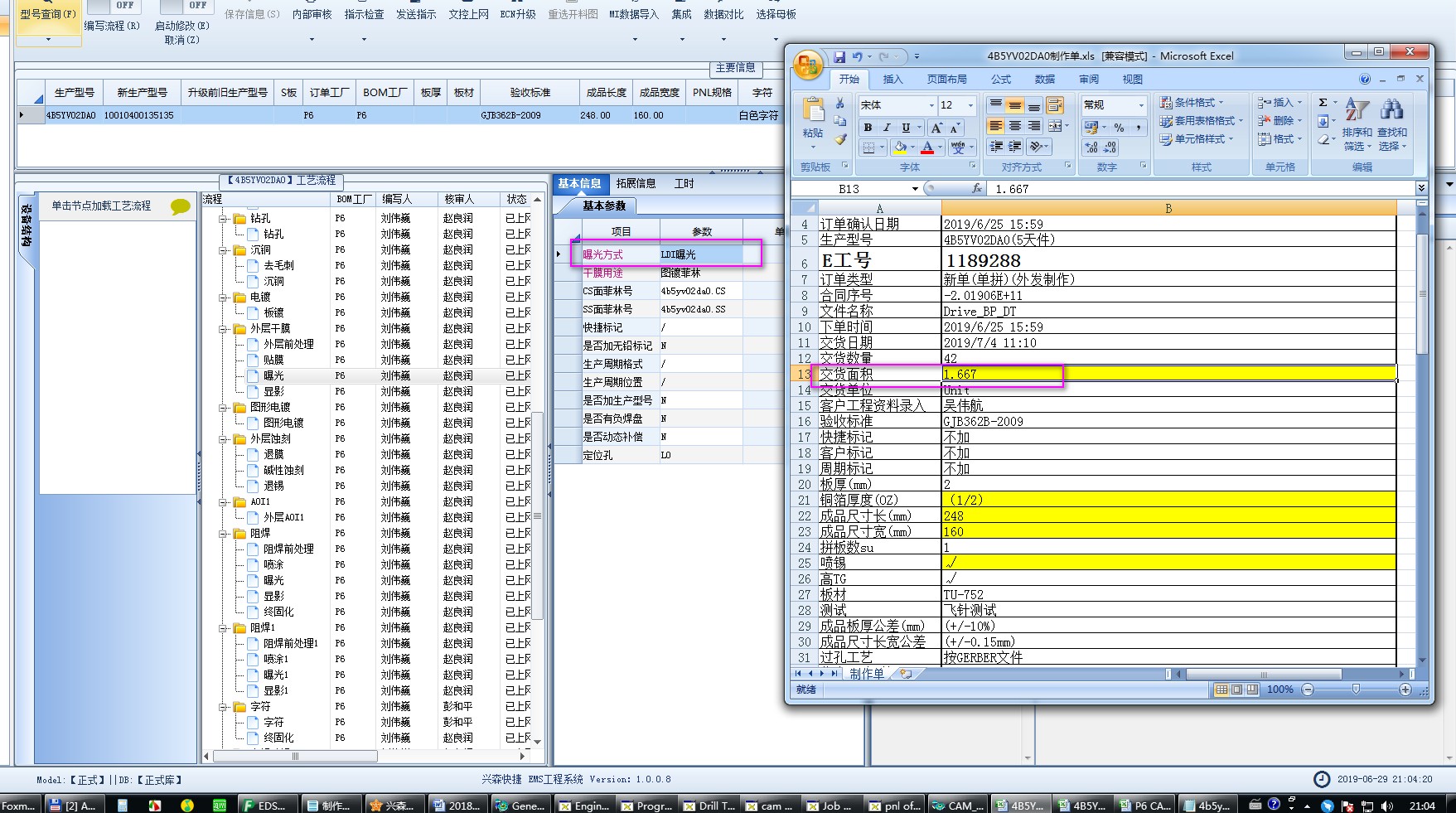
Task: Click the Merge and Center icon
Action: tap(1055, 126)
